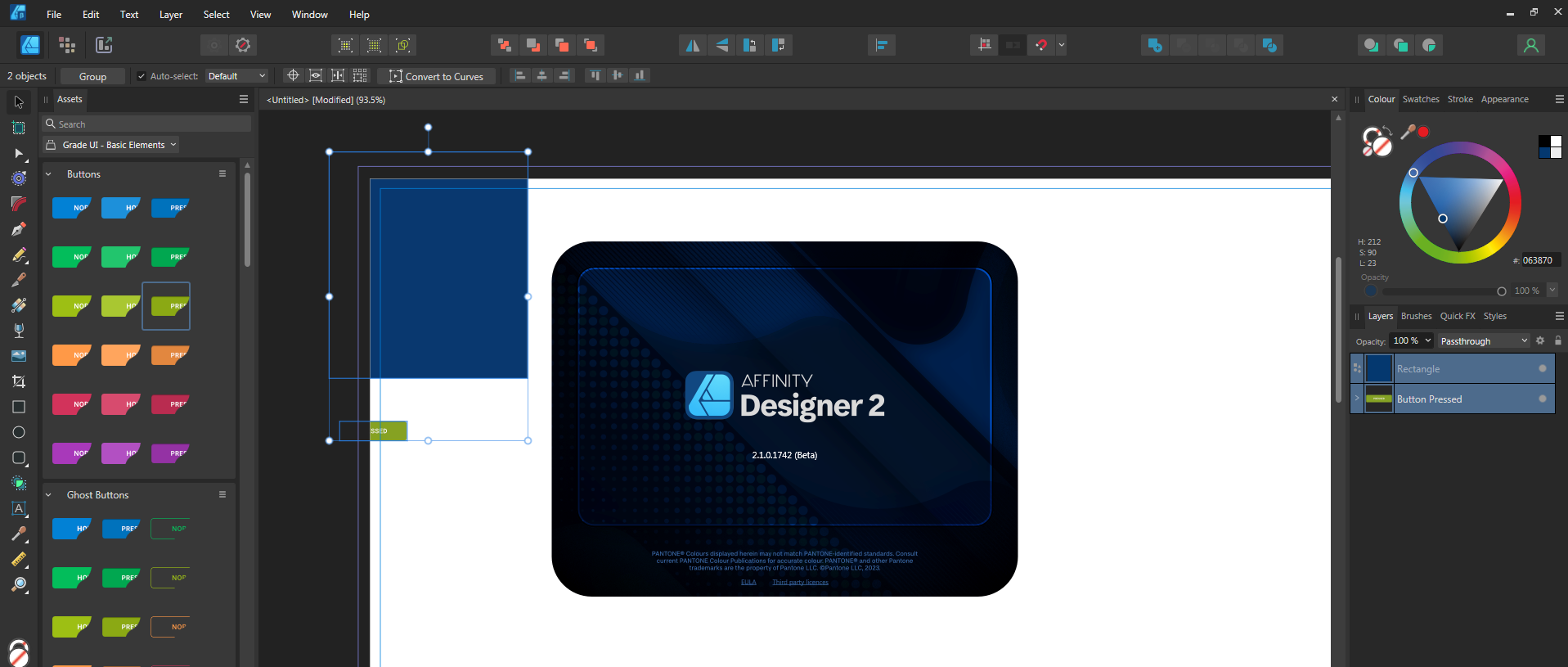Open the Grade UI - Basic Elements dropdown
The height and width of the screenshot is (667, 1568).
[x=111, y=145]
